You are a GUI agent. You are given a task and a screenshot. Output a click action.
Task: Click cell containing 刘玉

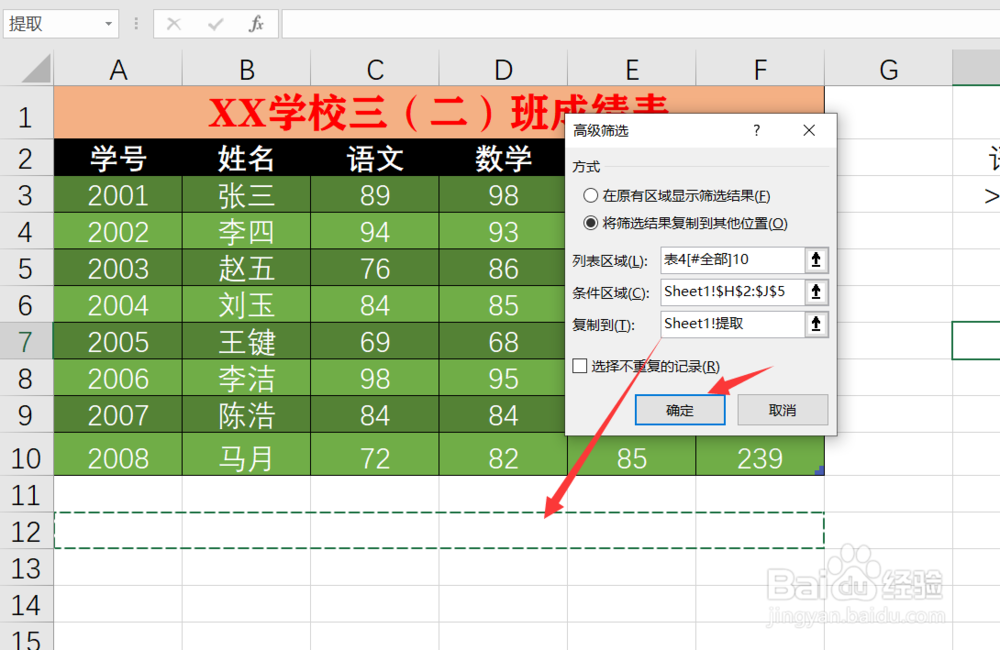(x=247, y=305)
